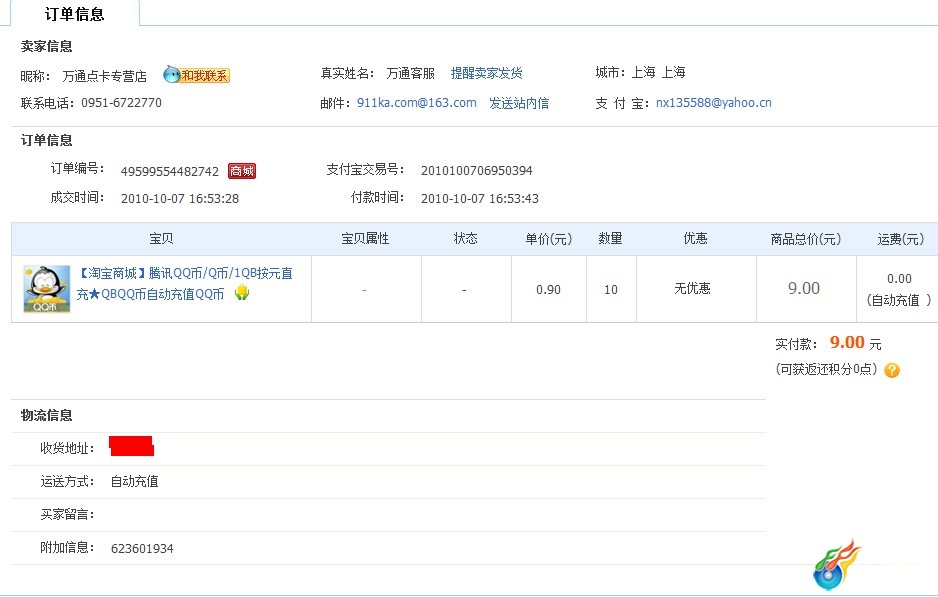Image resolution: width=938 pixels, height=597 pixels.
Task: Click the 运费(元) column header
Action: [x=901, y=239]
